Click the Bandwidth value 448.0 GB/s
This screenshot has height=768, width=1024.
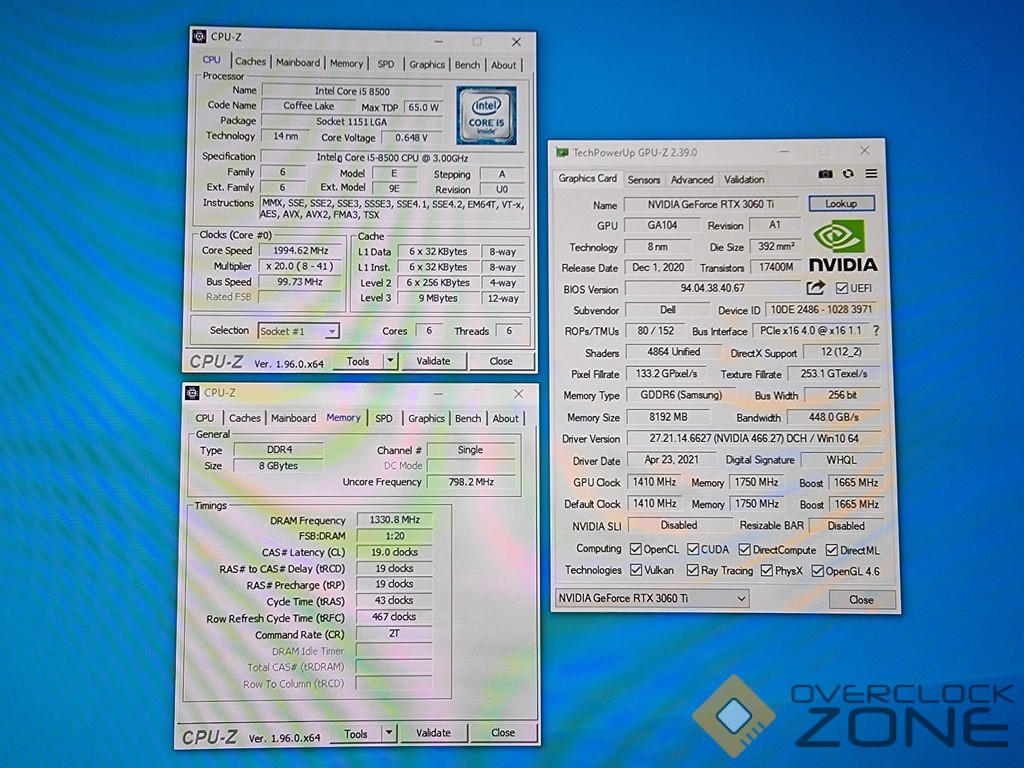click(x=834, y=417)
